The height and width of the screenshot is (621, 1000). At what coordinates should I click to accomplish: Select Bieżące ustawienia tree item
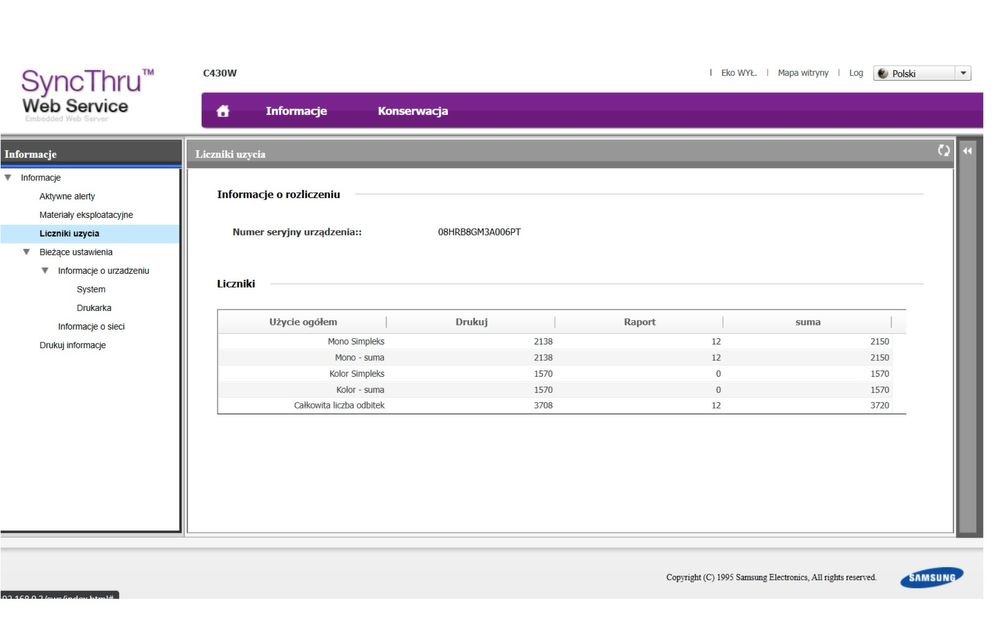click(x=76, y=252)
